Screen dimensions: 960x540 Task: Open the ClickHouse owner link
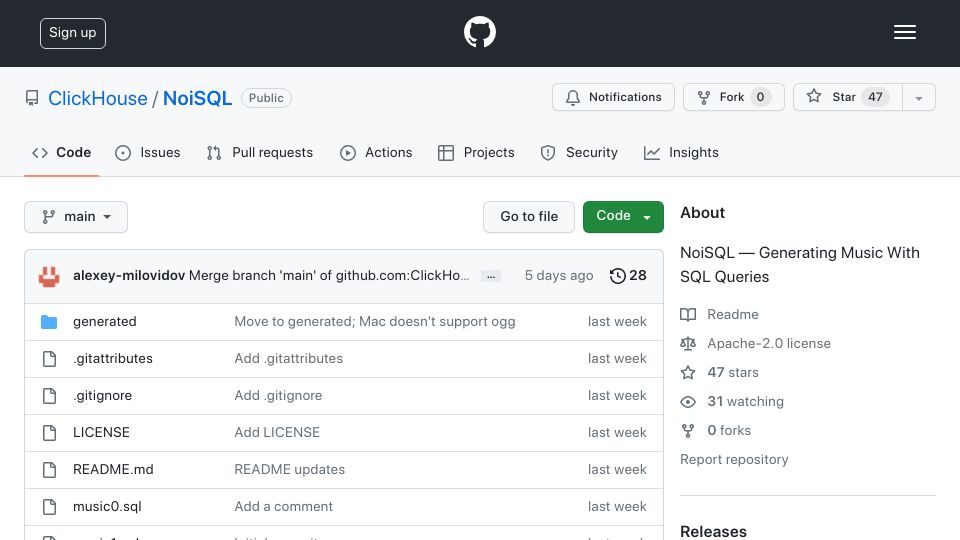pos(98,98)
